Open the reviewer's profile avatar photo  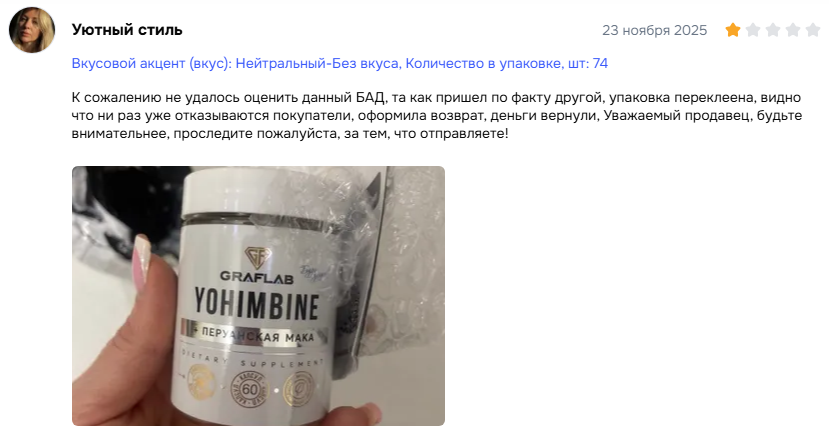click(x=32, y=30)
